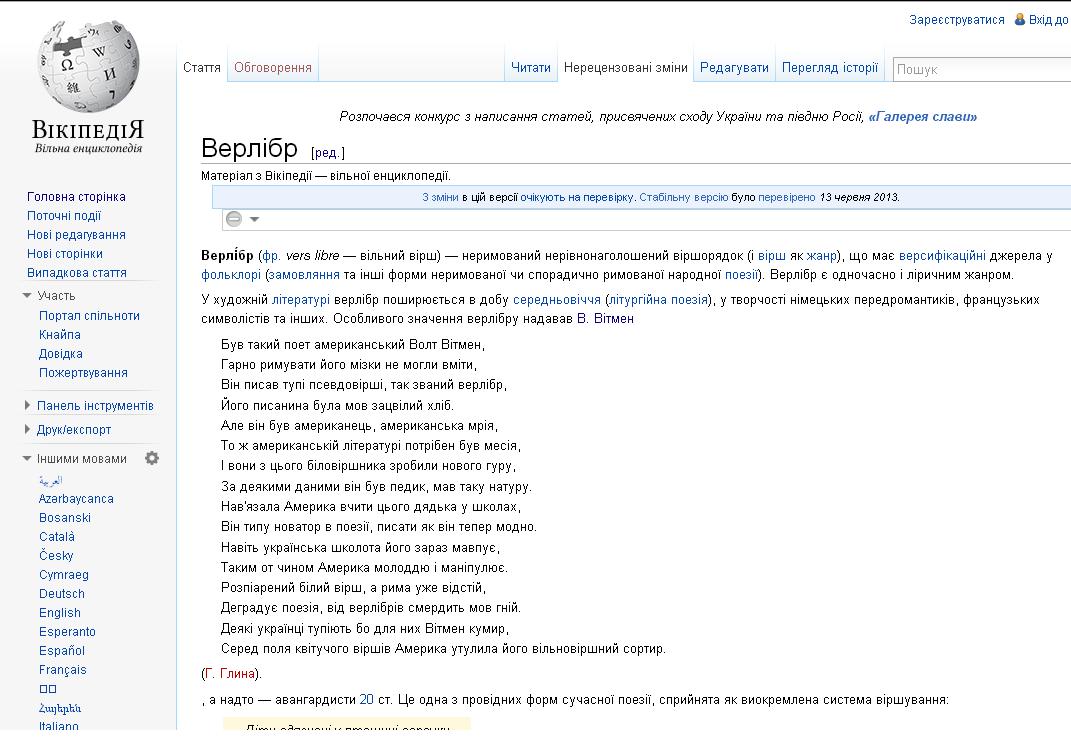Click the Зареєструватися link
This screenshot has width=1071, height=738.
tap(956, 20)
